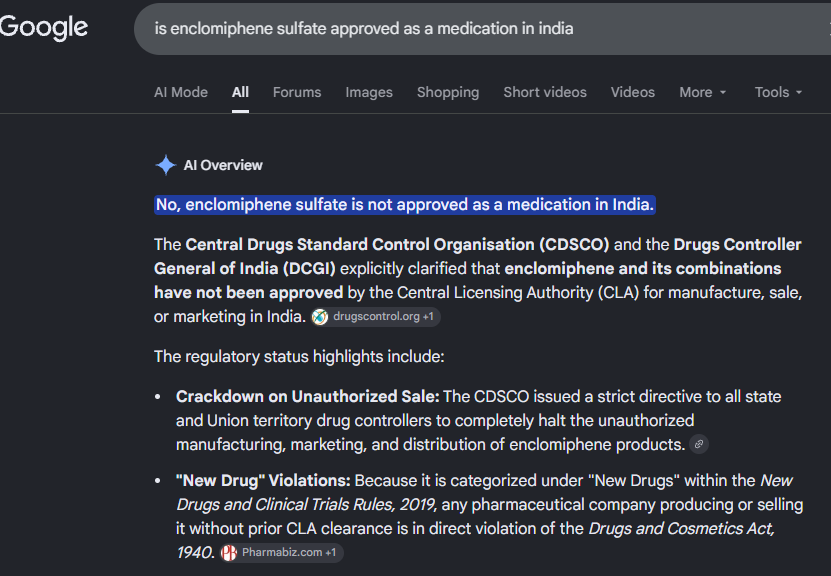Open the Pharmabiz.com +1 source chip
Screen dimensions: 831x576
coord(281,553)
